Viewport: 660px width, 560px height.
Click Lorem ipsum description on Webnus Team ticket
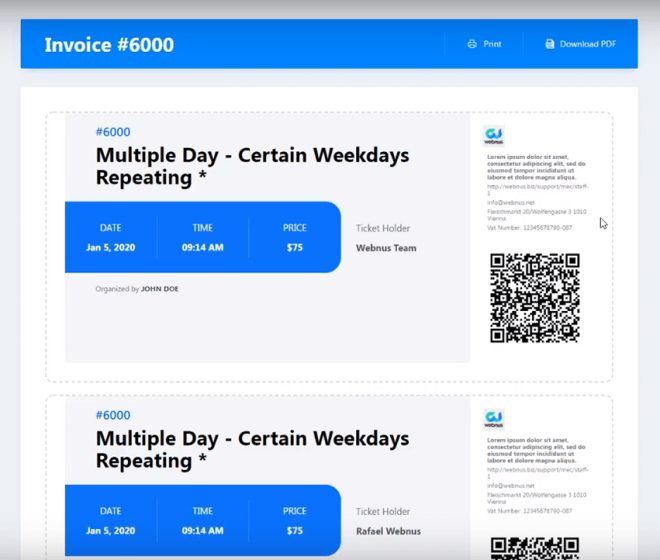(536, 167)
